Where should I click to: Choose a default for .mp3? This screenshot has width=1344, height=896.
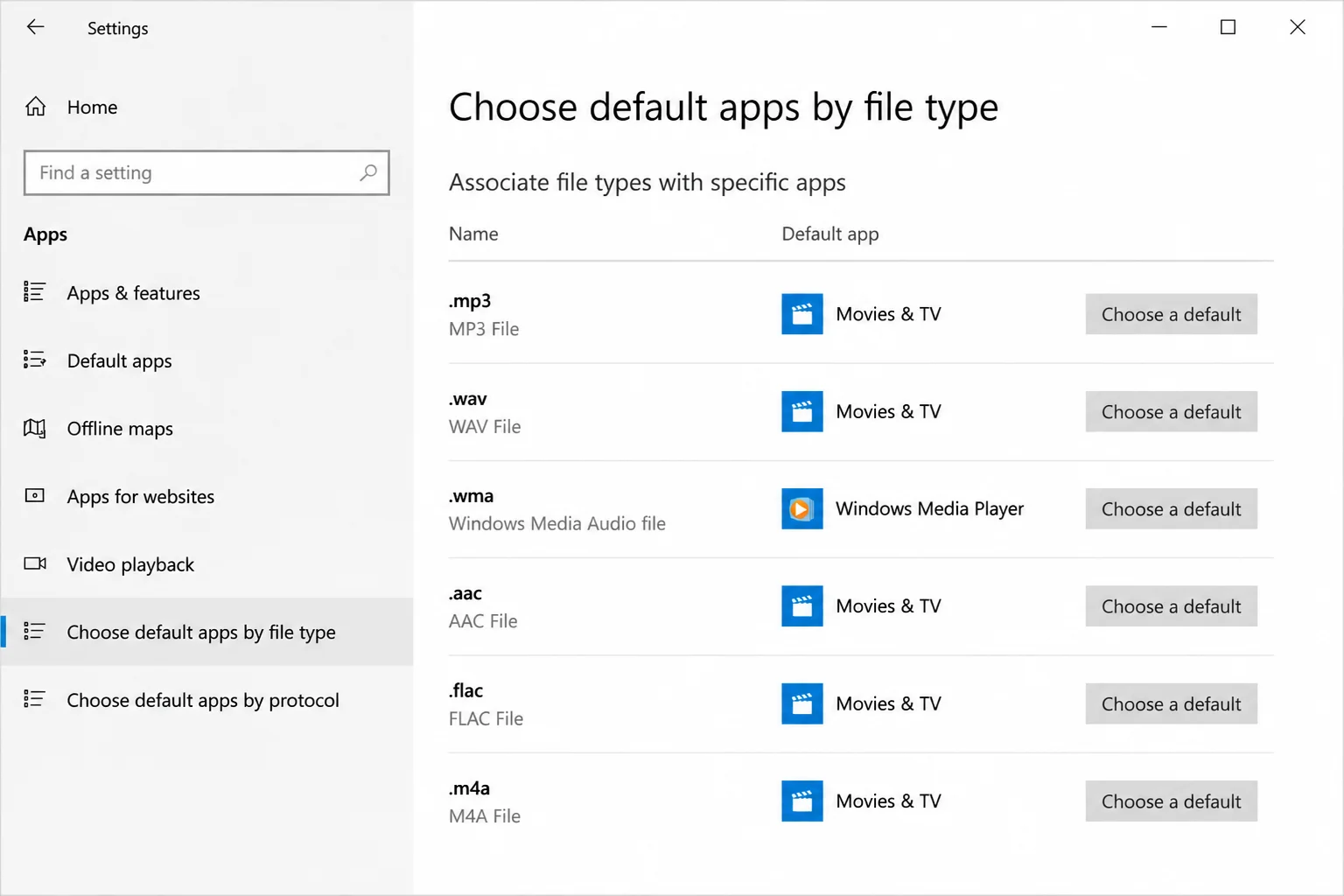tap(1171, 314)
